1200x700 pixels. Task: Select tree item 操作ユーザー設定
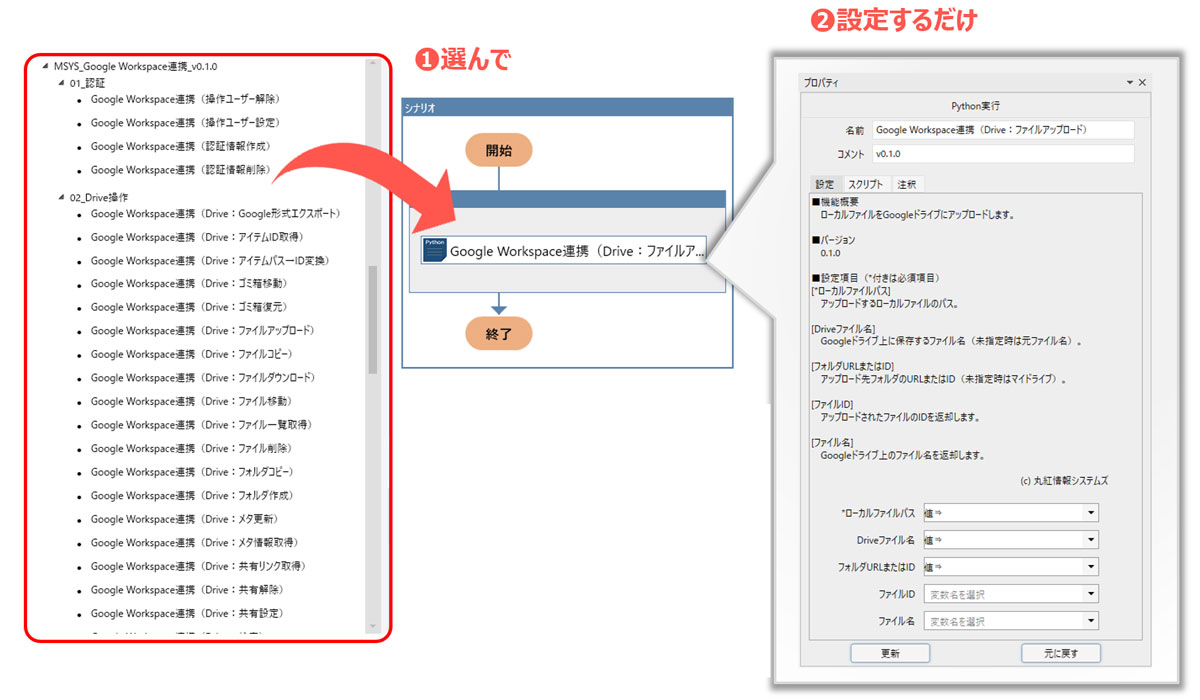click(x=185, y=123)
